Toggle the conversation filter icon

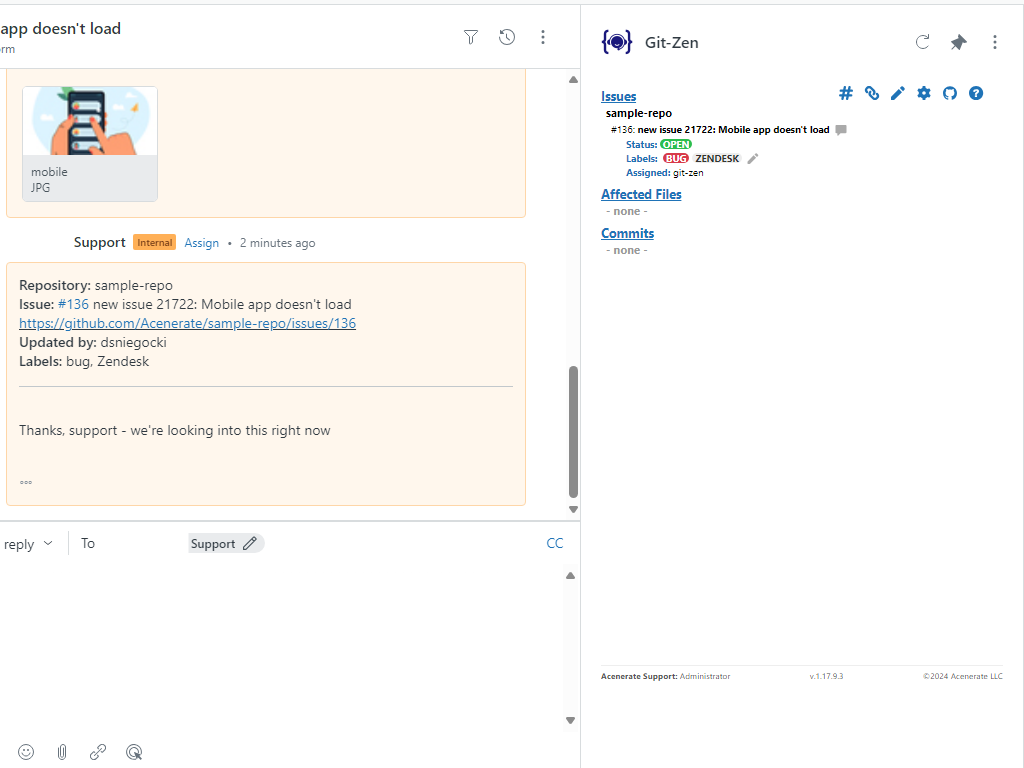tap(471, 37)
